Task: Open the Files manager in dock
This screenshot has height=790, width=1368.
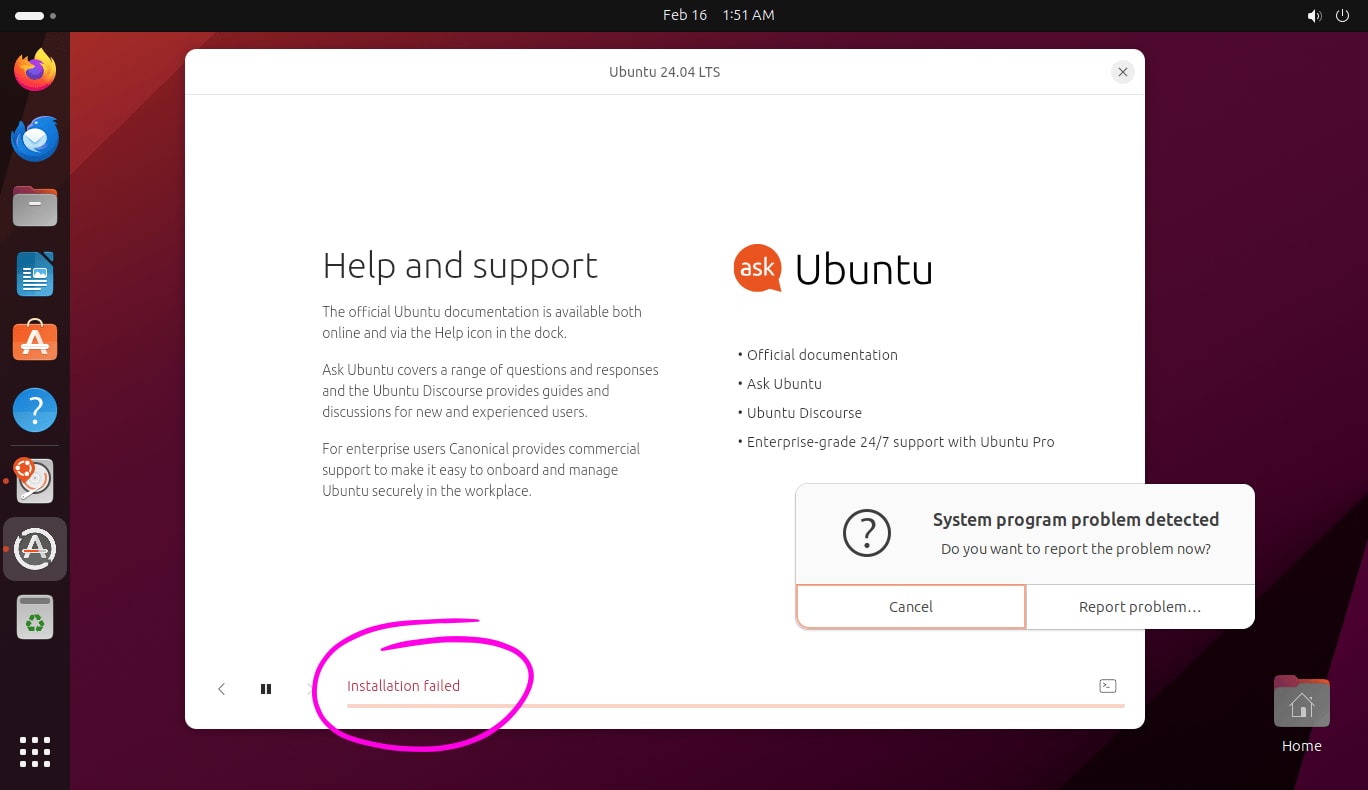Action: pyautogui.click(x=35, y=206)
